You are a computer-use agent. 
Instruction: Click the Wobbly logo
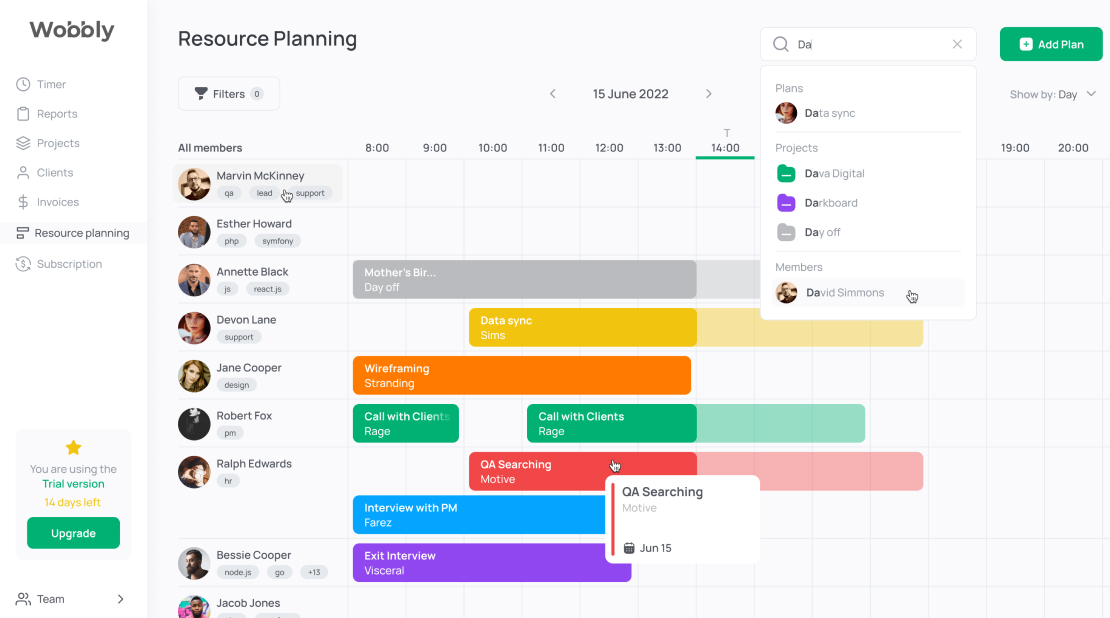71,30
